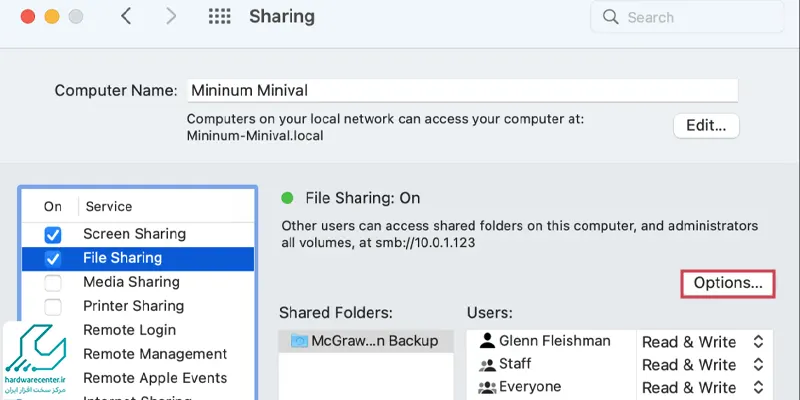Click the Edit... button
Screen dimensions: 800x400
706,126
